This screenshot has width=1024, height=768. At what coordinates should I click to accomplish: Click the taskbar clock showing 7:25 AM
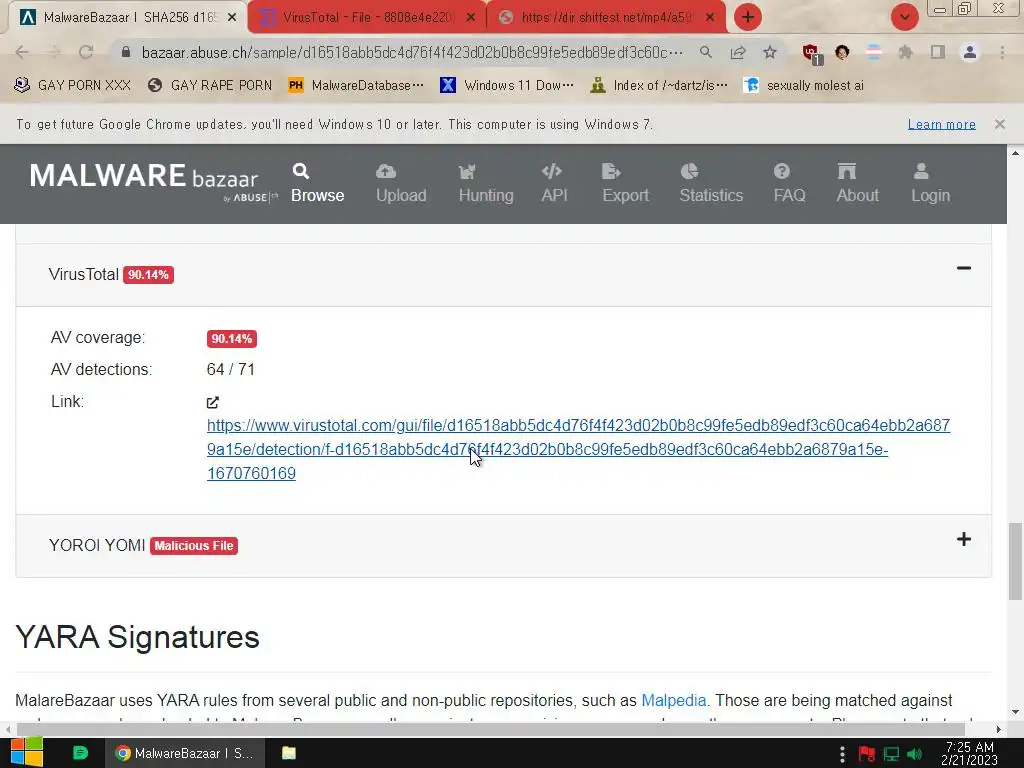(x=970, y=753)
